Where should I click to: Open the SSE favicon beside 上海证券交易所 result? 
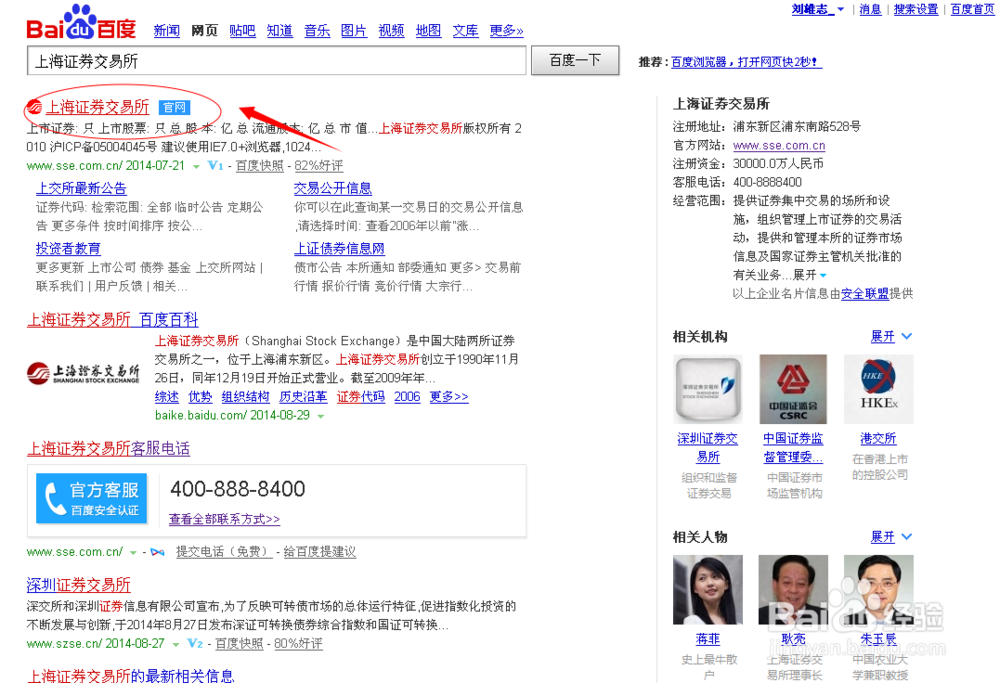click(34, 107)
